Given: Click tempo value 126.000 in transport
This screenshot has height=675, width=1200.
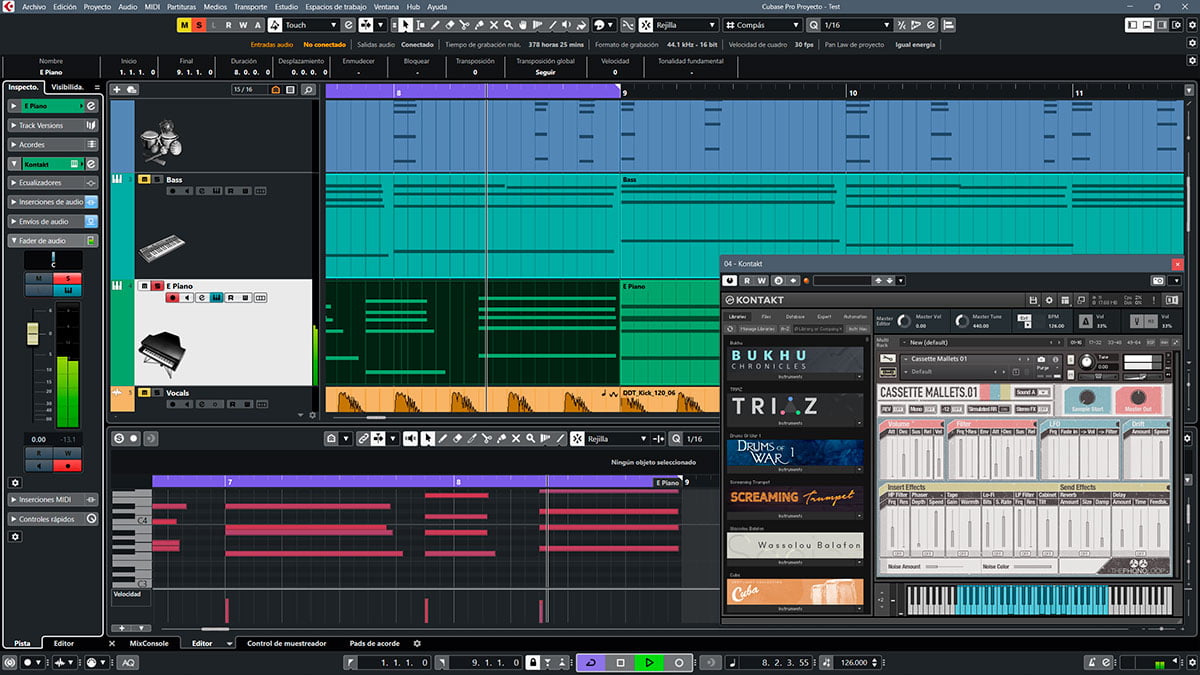Looking at the screenshot, I should (853, 663).
